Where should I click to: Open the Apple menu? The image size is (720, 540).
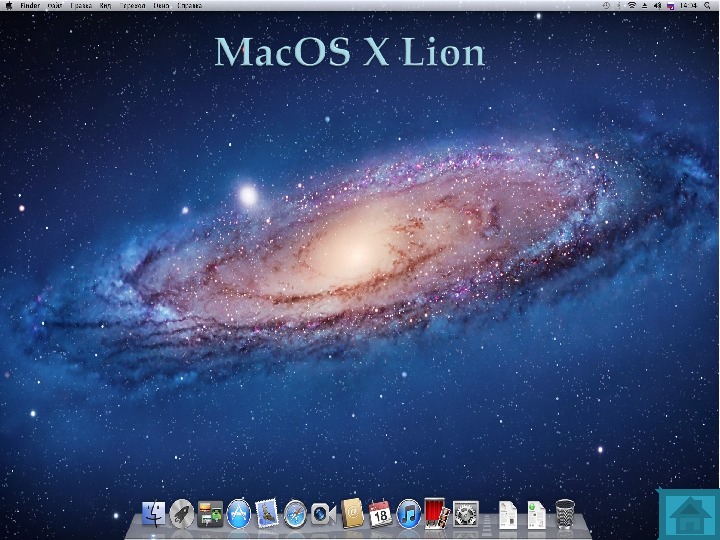click(x=8, y=6)
